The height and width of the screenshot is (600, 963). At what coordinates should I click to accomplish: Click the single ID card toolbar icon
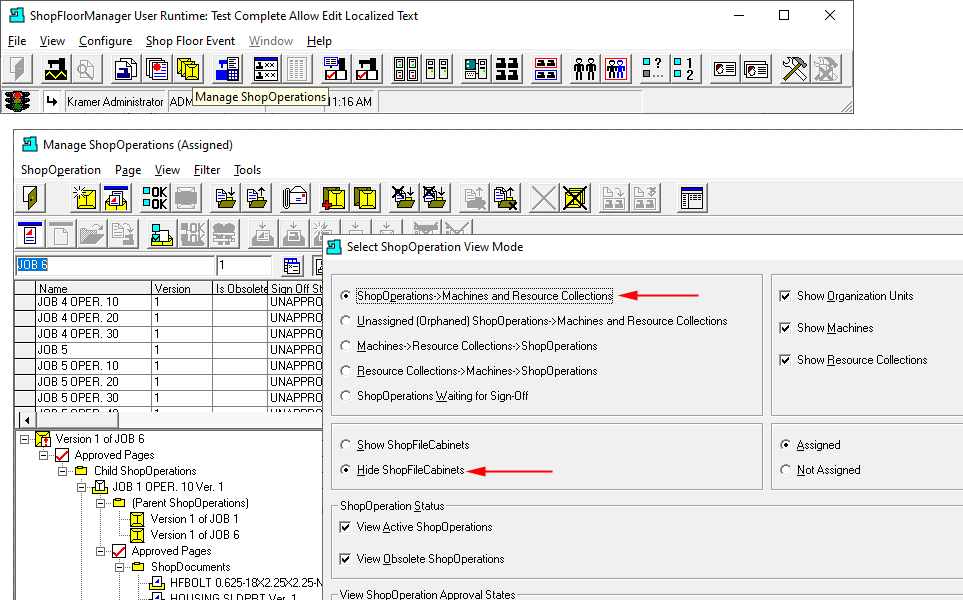[725, 69]
